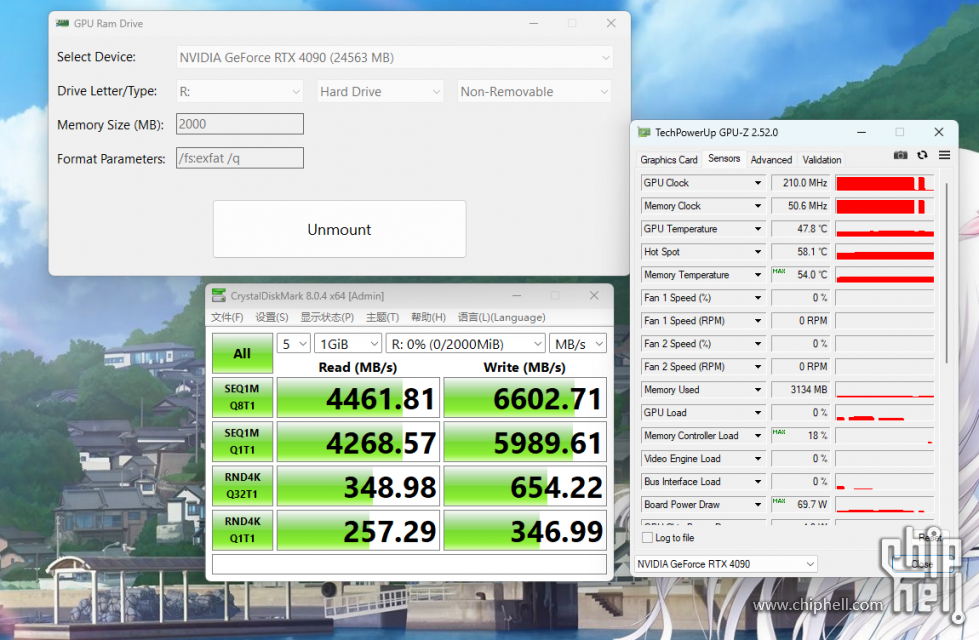Screen dimensions: 979x640
Task: Click the TechPowerUp GPU-Z title icon
Action: pyautogui.click(x=644, y=132)
